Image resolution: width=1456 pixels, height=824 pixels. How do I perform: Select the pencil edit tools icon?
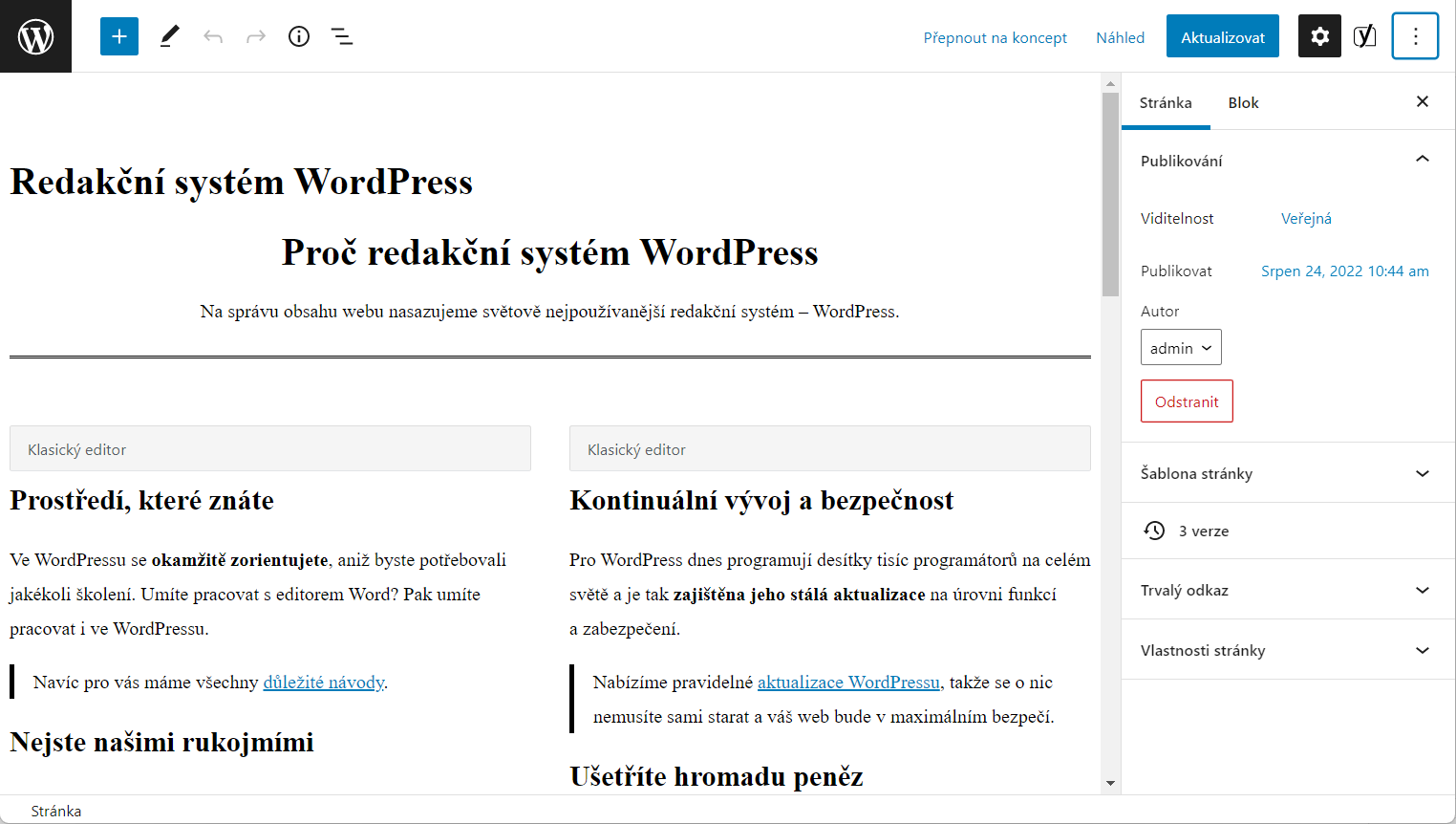pyautogui.click(x=169, y=36)
